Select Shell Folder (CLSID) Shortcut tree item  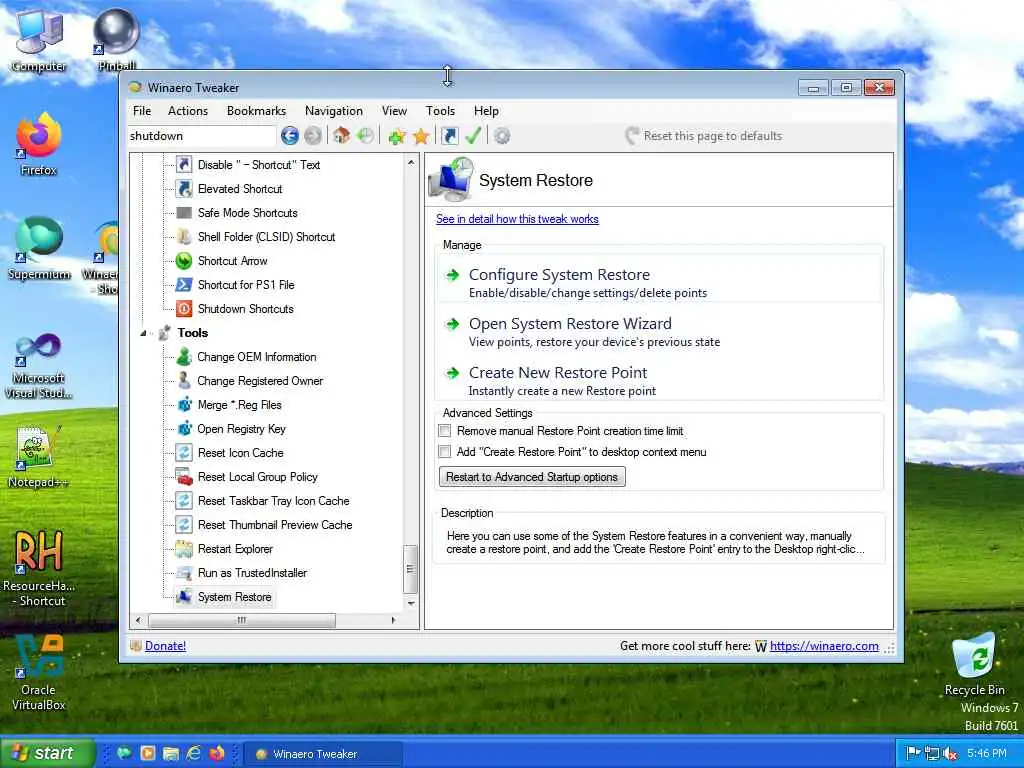[266, 237]
